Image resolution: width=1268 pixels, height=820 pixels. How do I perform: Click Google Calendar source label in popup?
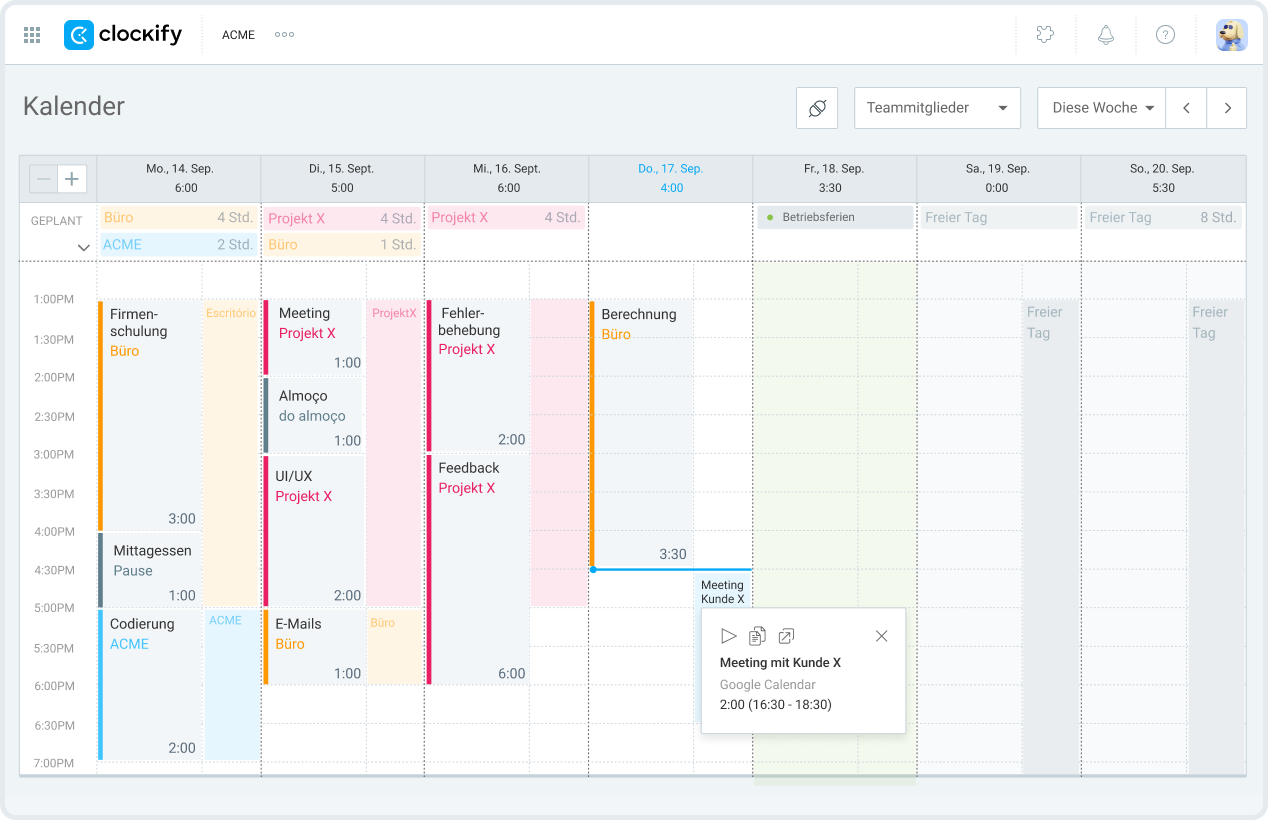(x=768, y=685)
